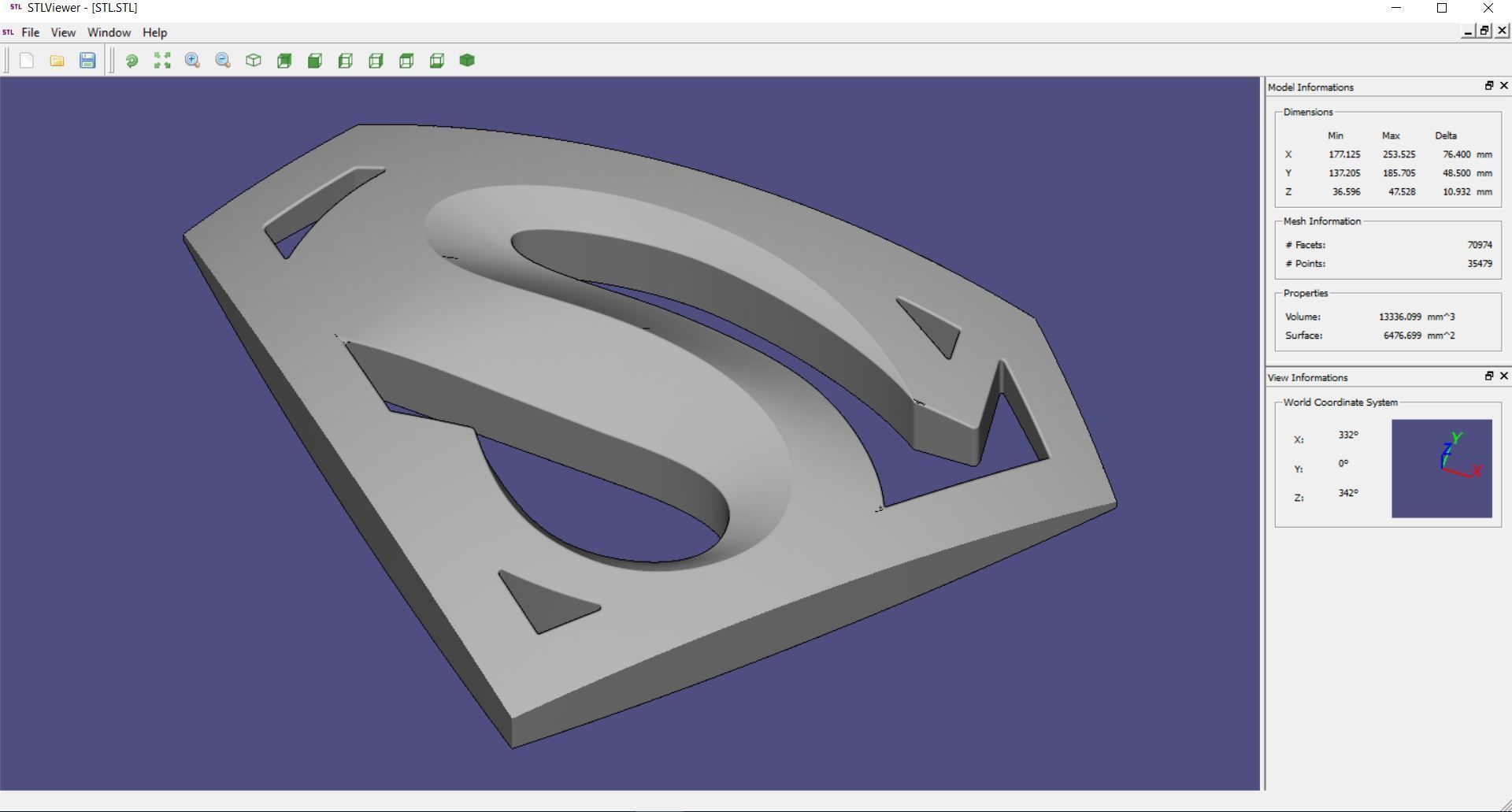The height and width of the screenshot is (812, 1512).
Task: Click the STL document icon in menu bar
Action: click(x=9, y=32)
